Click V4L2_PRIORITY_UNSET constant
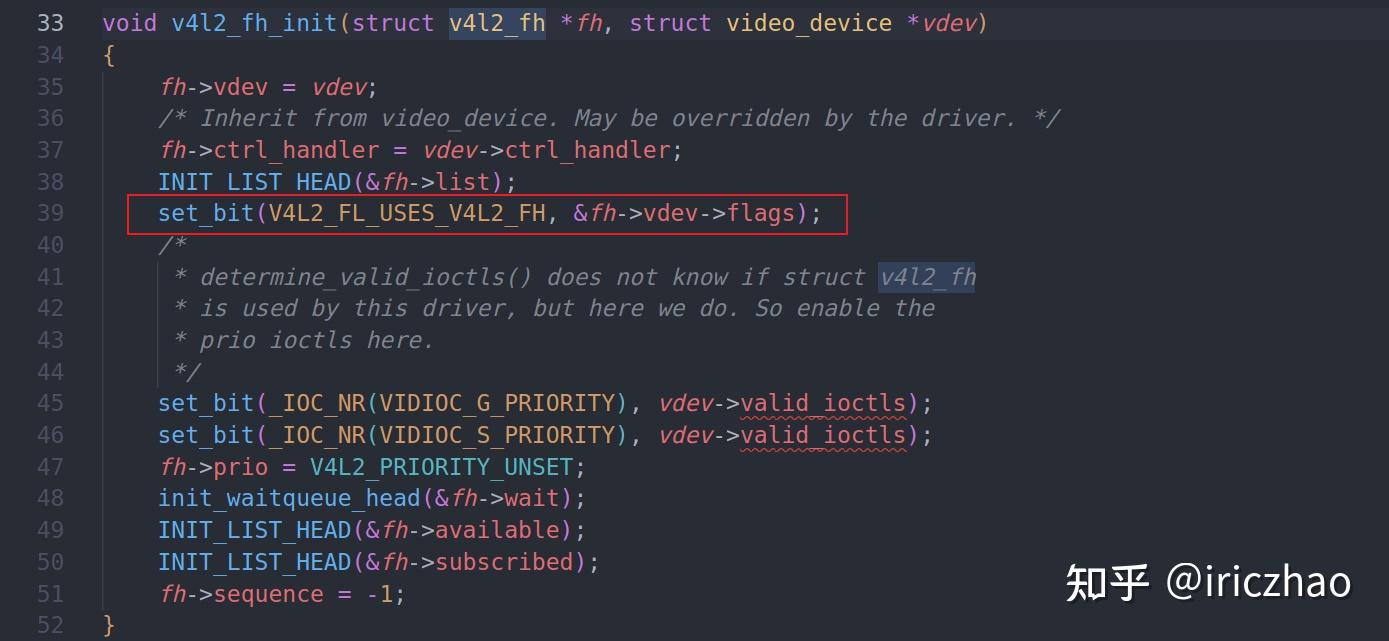 441,467
